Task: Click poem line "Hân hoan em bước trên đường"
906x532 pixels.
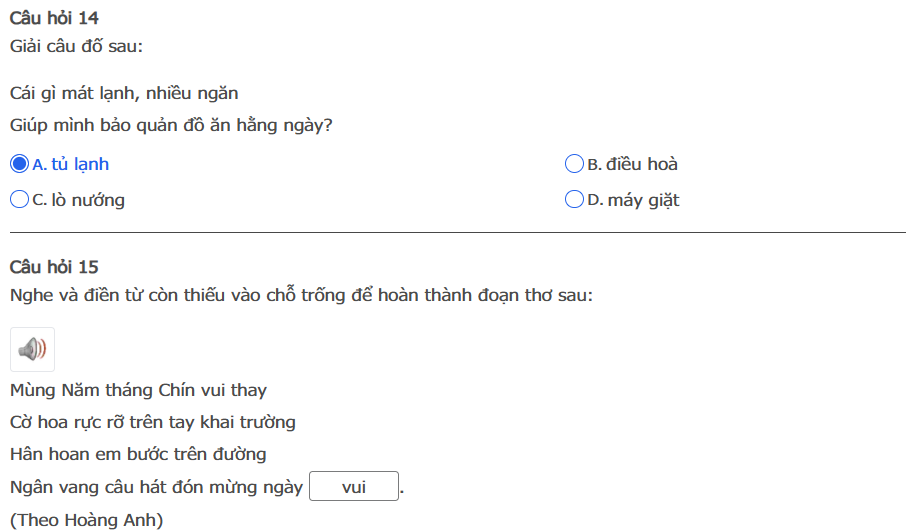Action: [x=138, y=454]
